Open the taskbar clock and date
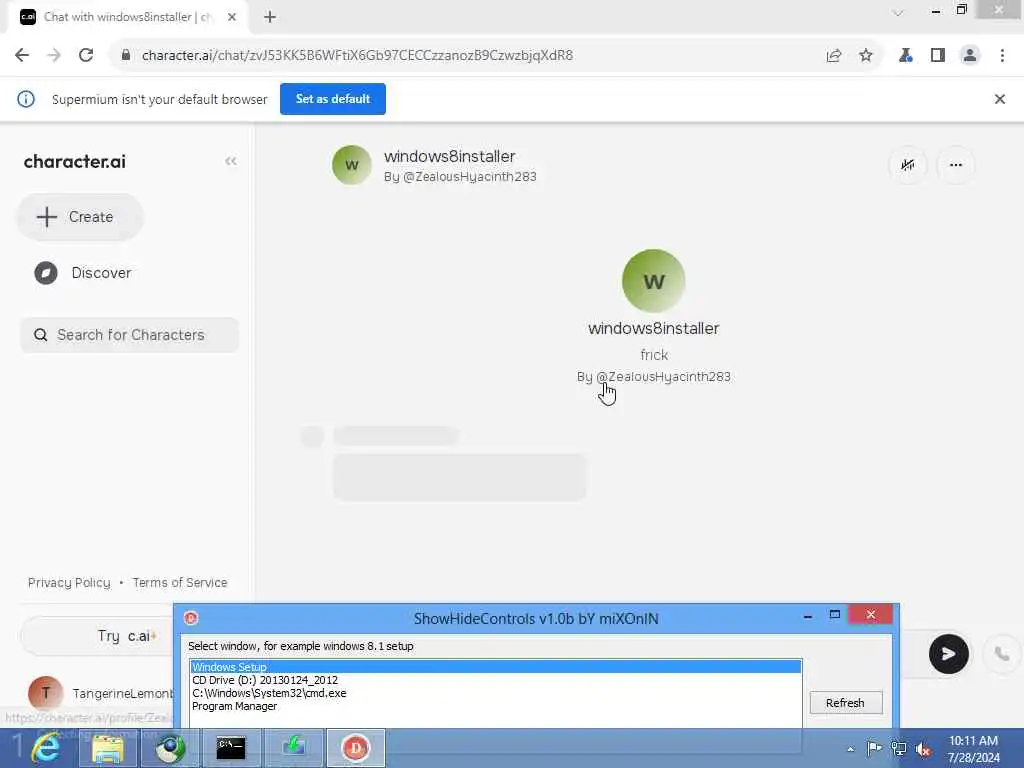This screenshot has height=768, width=1024. click(973, 749)
